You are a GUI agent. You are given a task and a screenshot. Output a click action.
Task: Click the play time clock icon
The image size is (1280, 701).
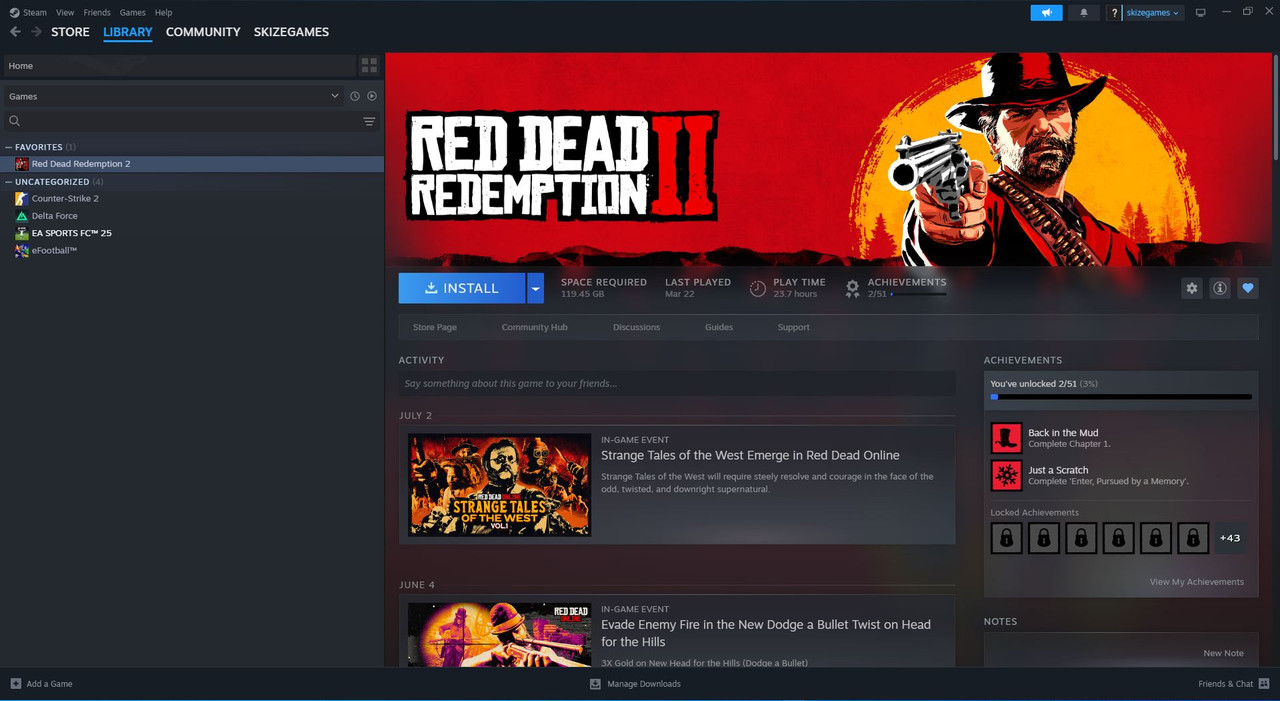tap(758, 288)
